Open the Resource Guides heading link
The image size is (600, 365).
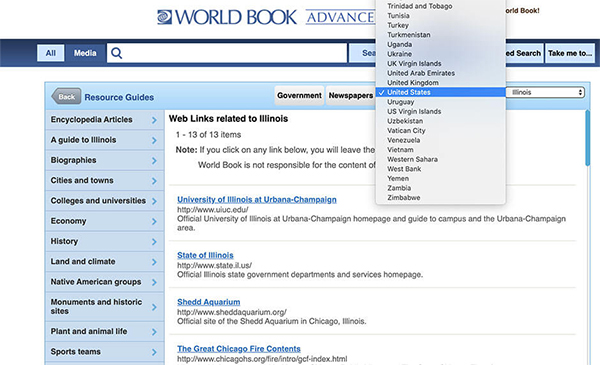[x=119, y=98]
